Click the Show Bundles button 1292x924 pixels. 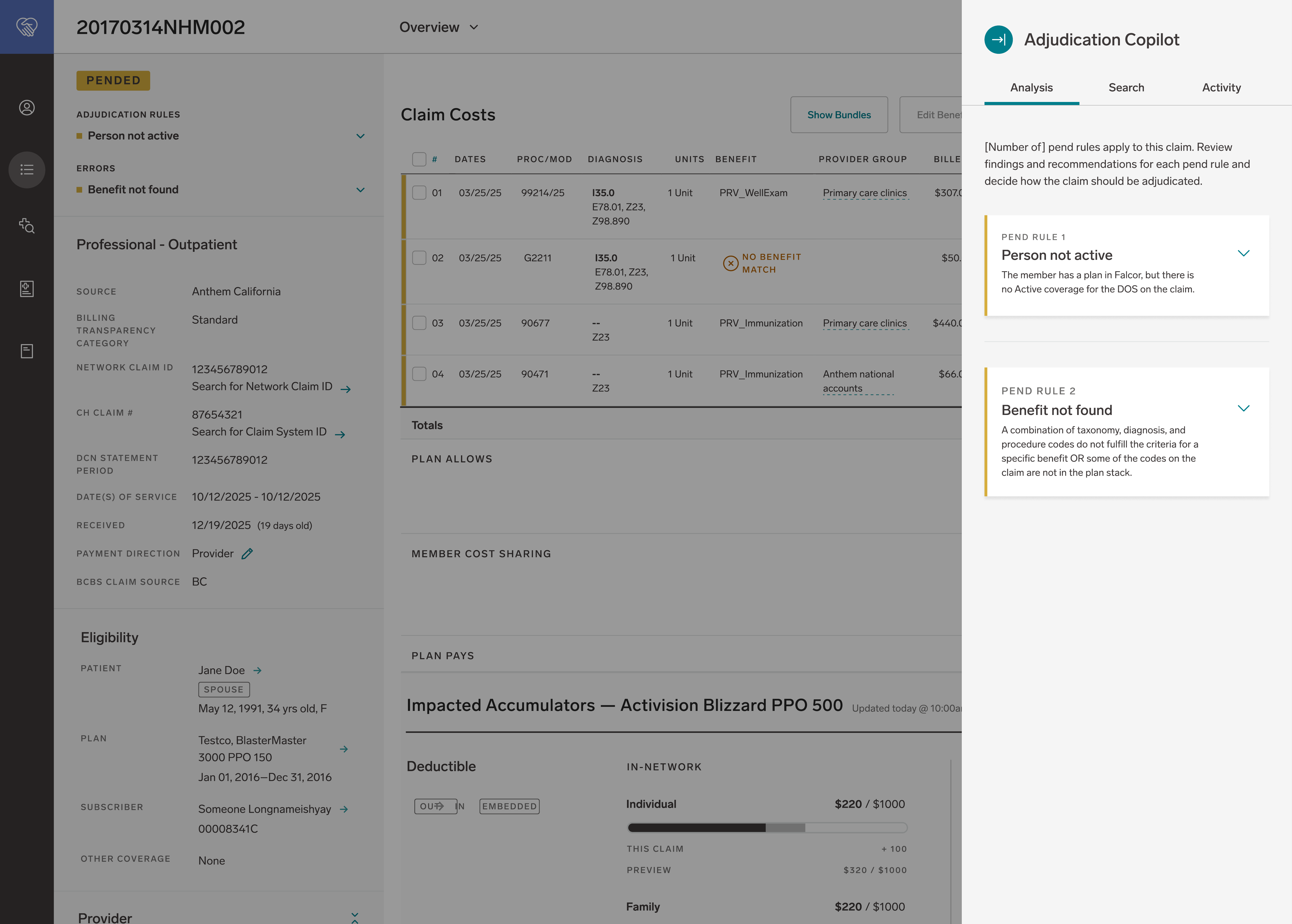click(x=839, y=115)
